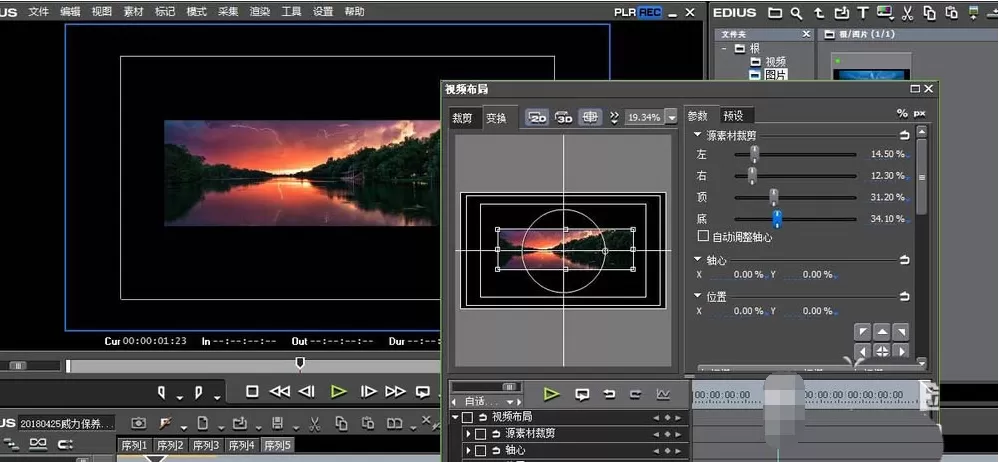Screen dimensions: 999x462
Task: Open the 渲染 menu
Action: click(x=259, y=11)
